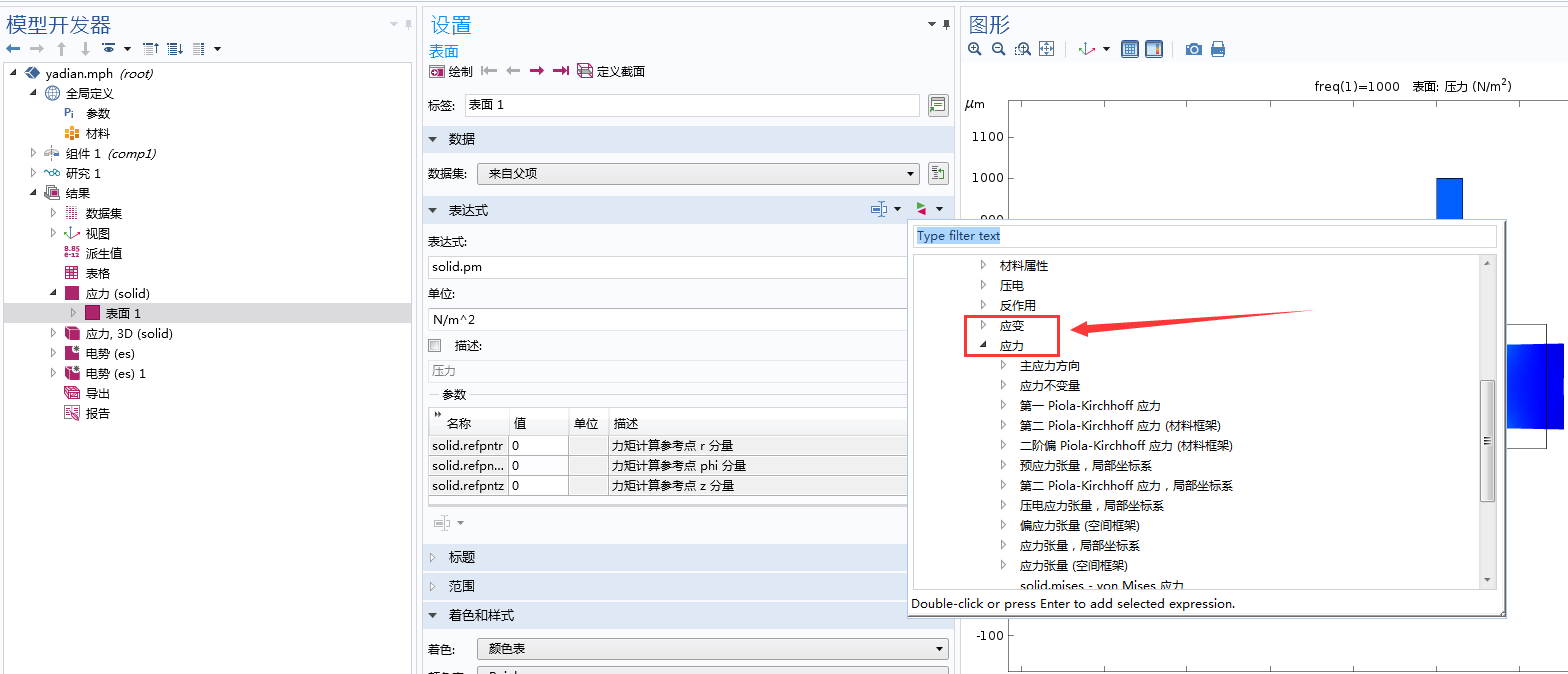Open the 数据集 dropdown
Viewport: 1568px width, 674px height.
(698, 174)
